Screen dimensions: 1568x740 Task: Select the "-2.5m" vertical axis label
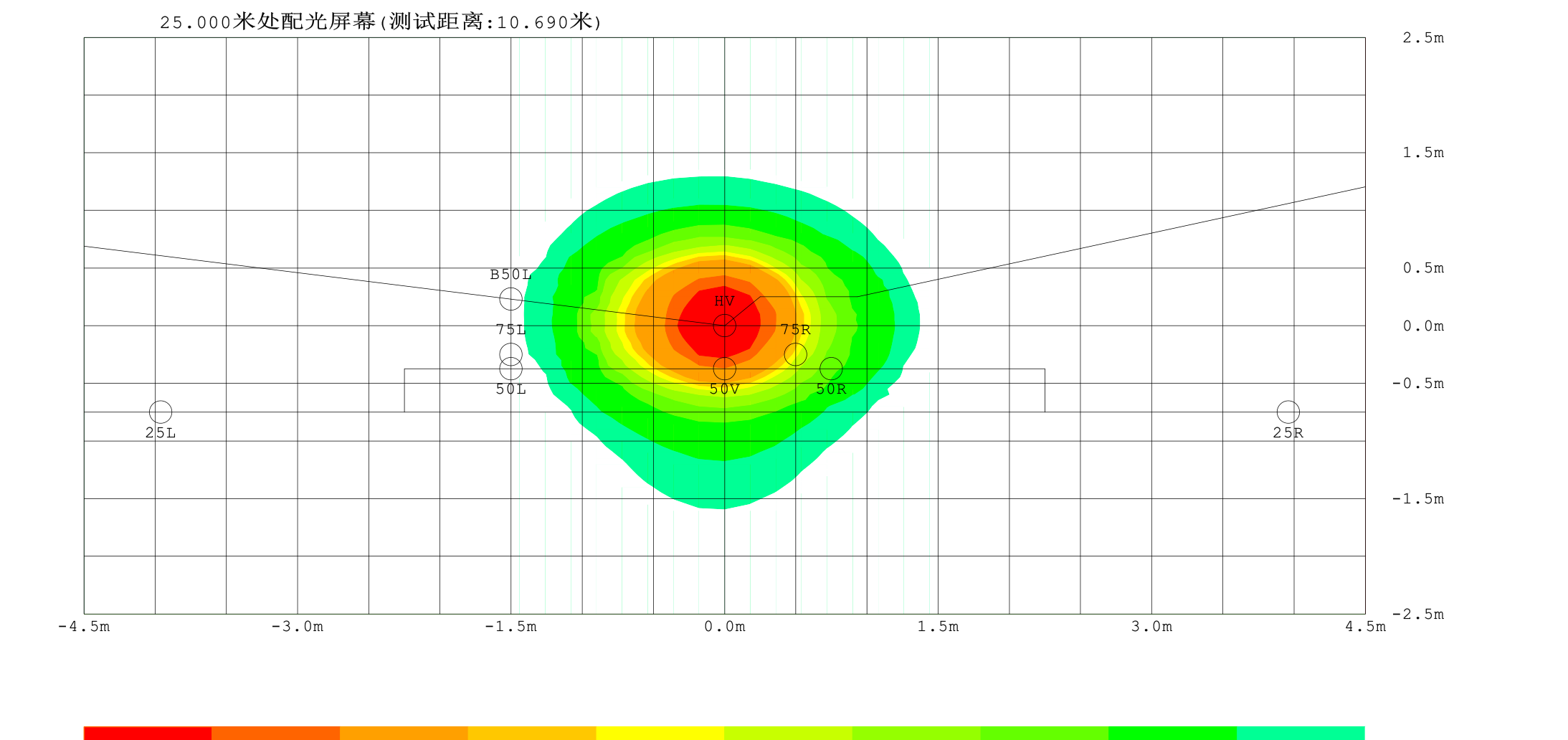click(1417, 615)
